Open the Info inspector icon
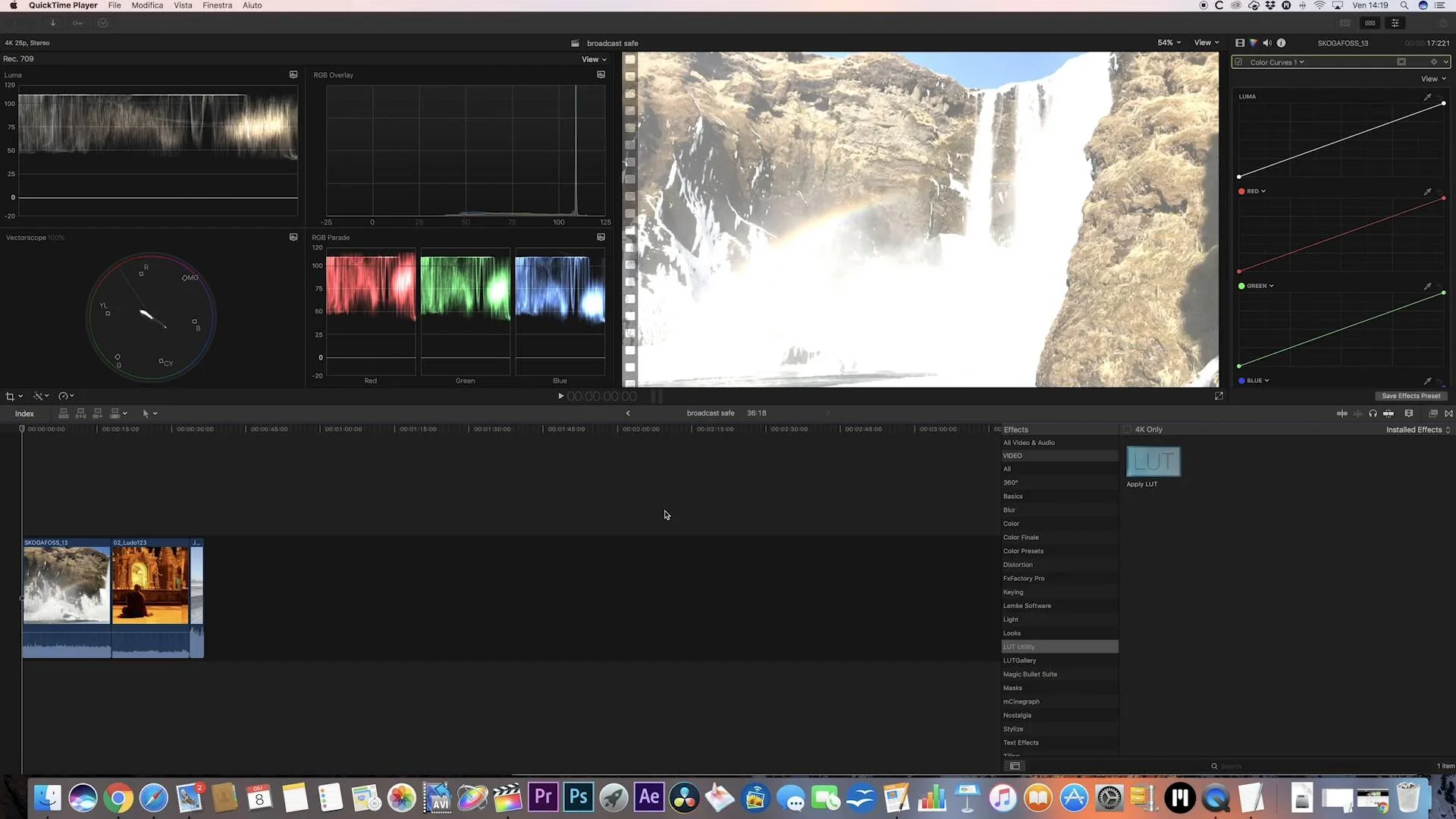 [x=1282, y=43]
